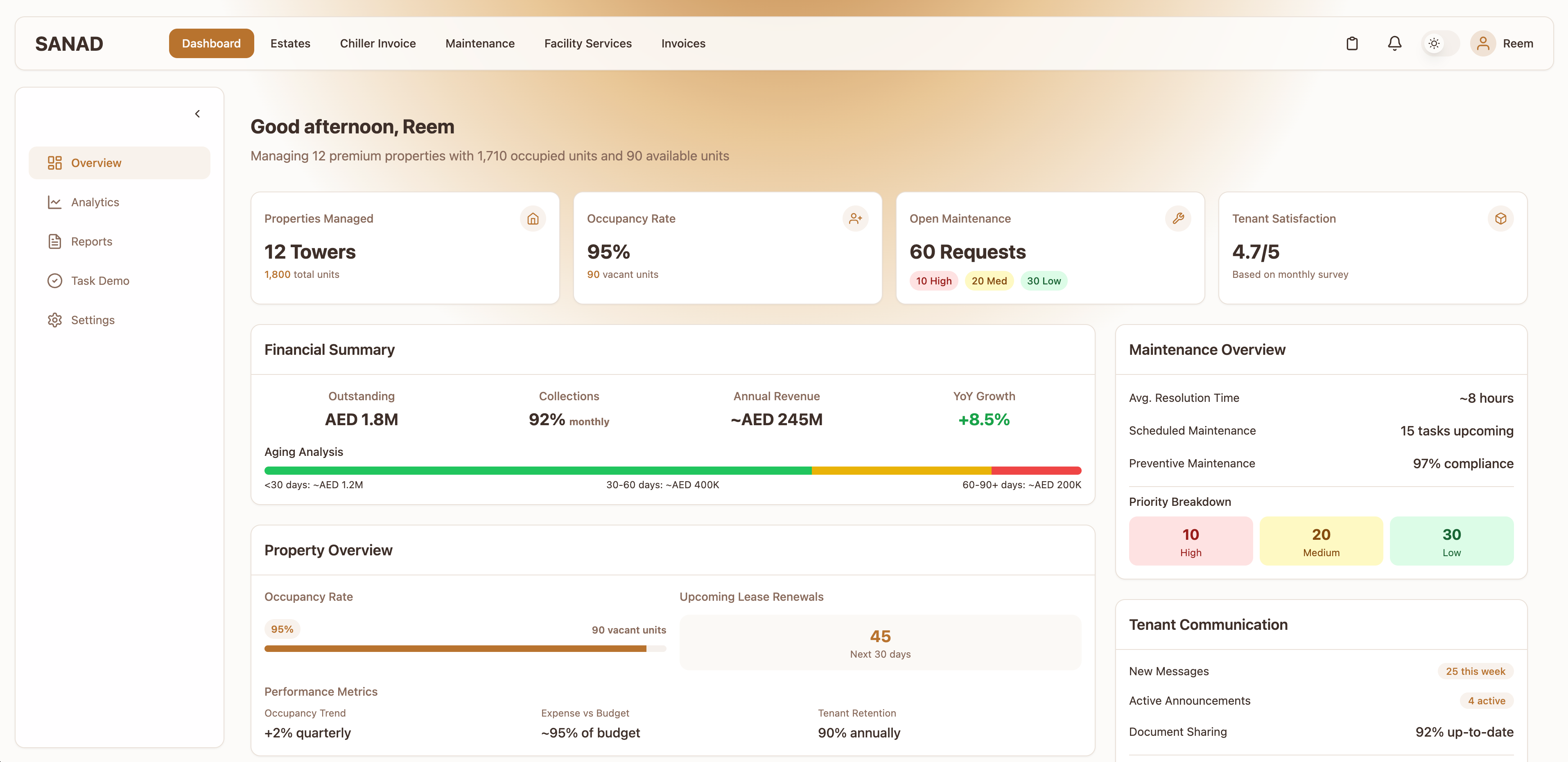
Task: Click the house icon on Properties Managed card
Action: [533, 219]
